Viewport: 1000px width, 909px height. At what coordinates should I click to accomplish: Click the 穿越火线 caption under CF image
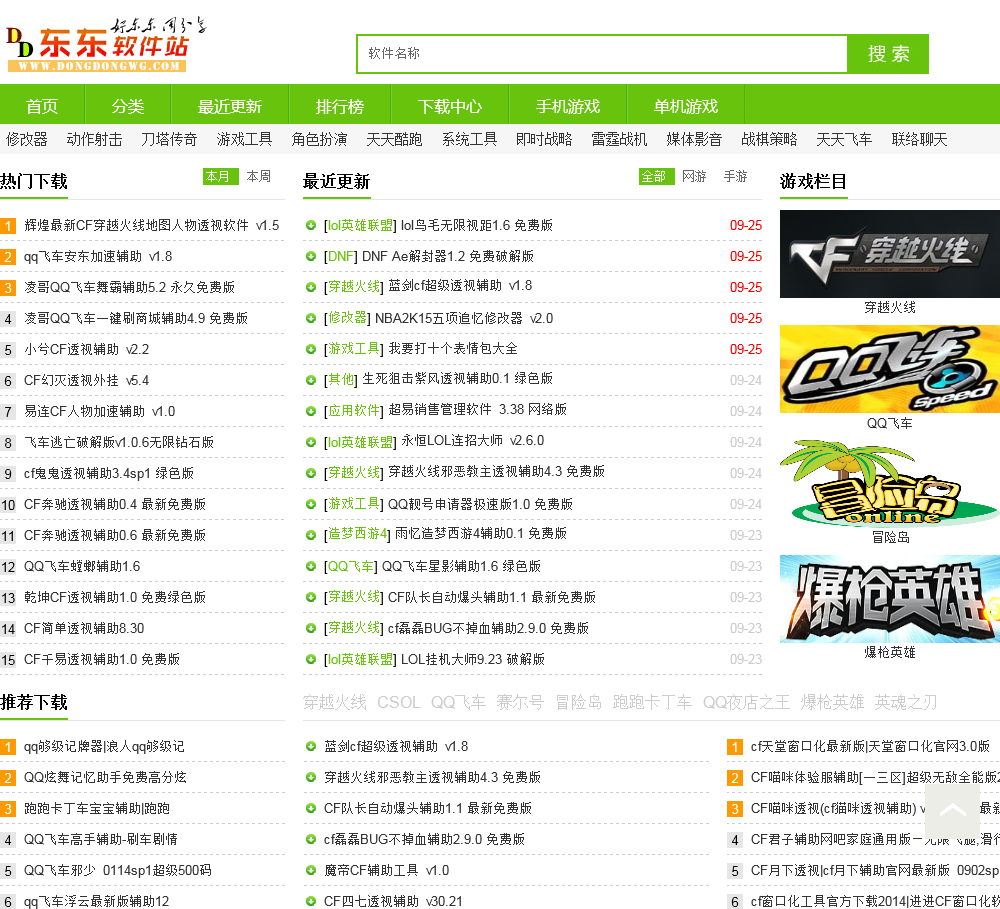890,307
